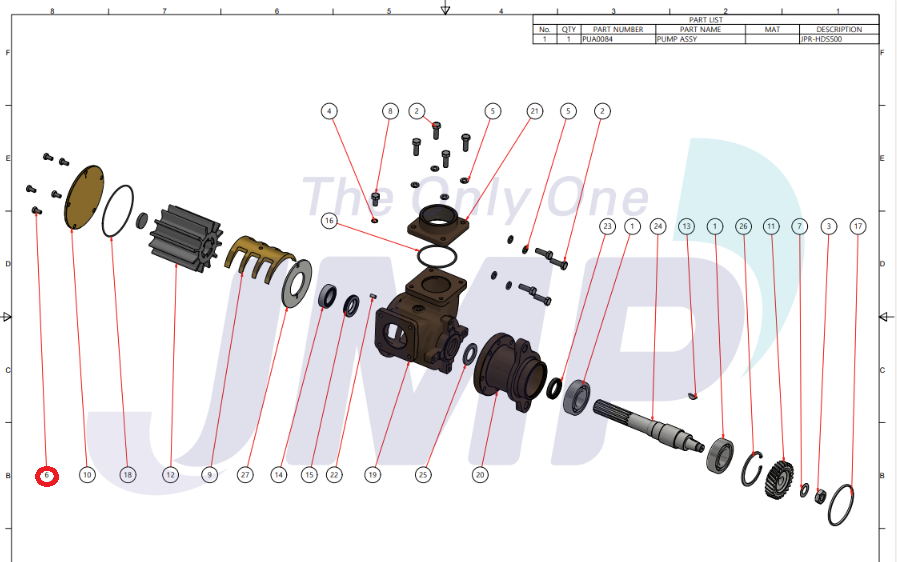Click balloon callout number 17
Viewport: 897px width, 562px height.
click(857, 227)
